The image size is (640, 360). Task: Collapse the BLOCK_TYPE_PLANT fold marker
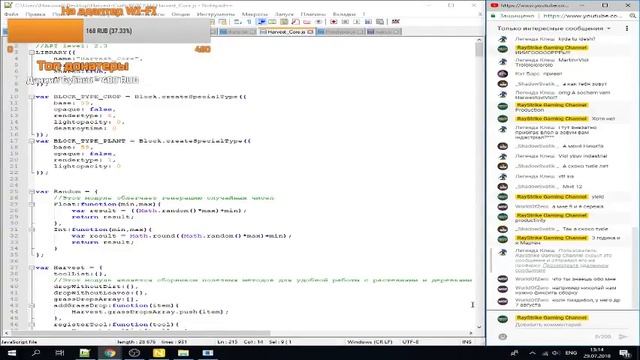[31, 141]
